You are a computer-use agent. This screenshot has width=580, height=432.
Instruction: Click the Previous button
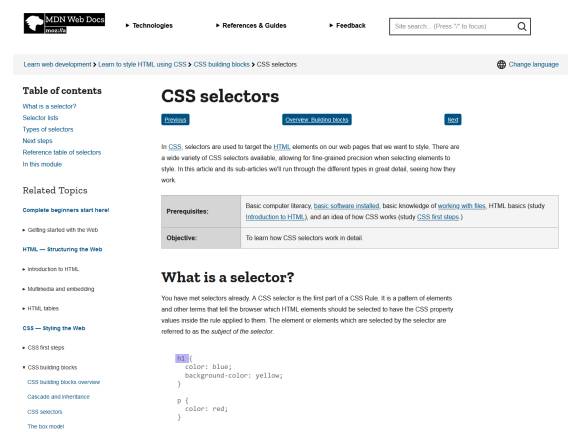175,119
